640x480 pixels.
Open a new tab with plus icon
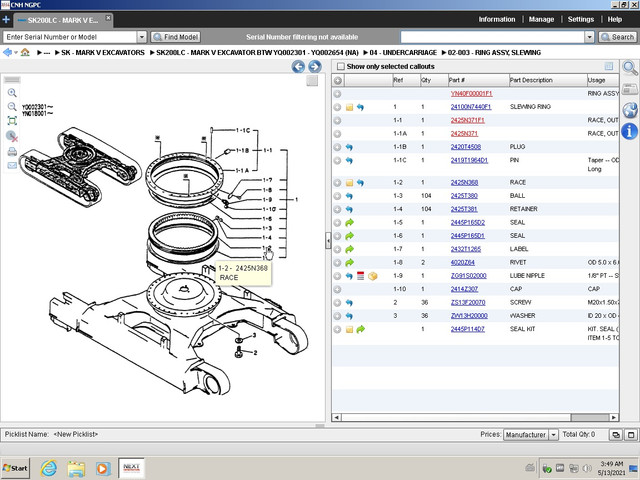click(6, 20)
